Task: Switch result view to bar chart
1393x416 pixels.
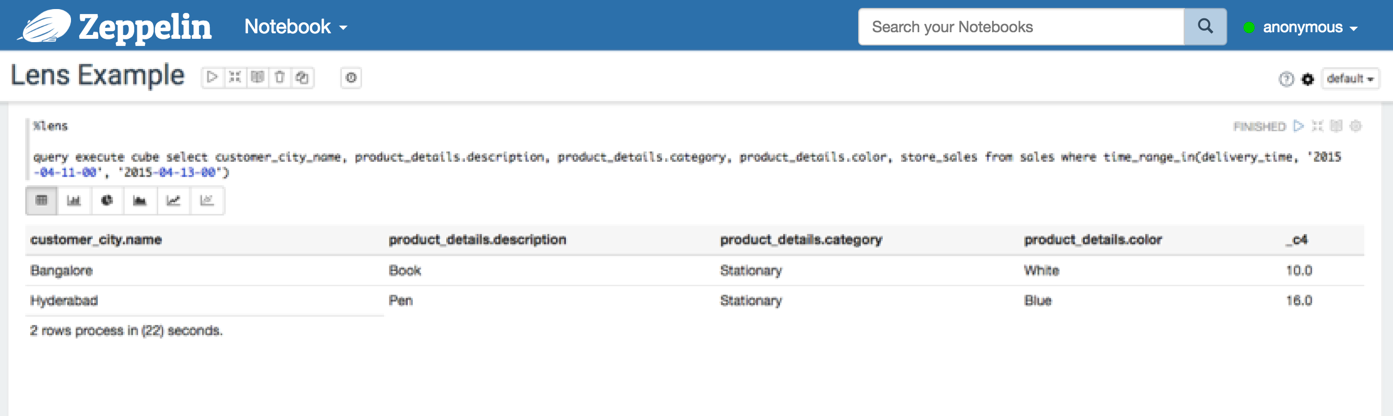Action: click(x=74, y=200)
